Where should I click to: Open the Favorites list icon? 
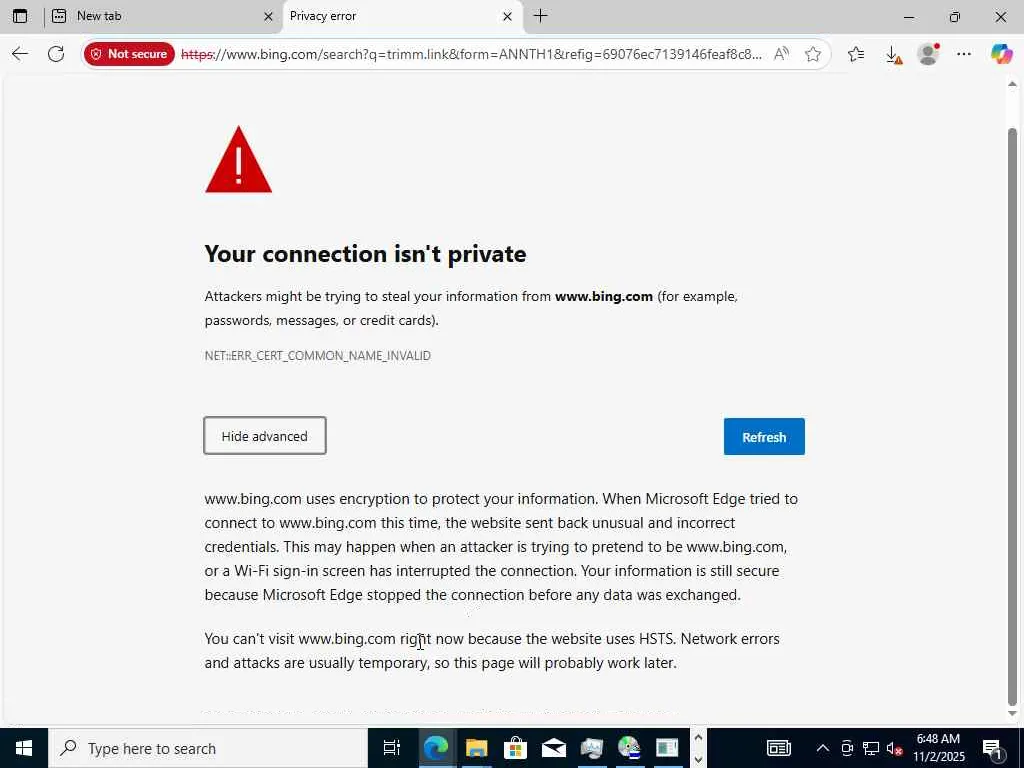pos(856,54)
